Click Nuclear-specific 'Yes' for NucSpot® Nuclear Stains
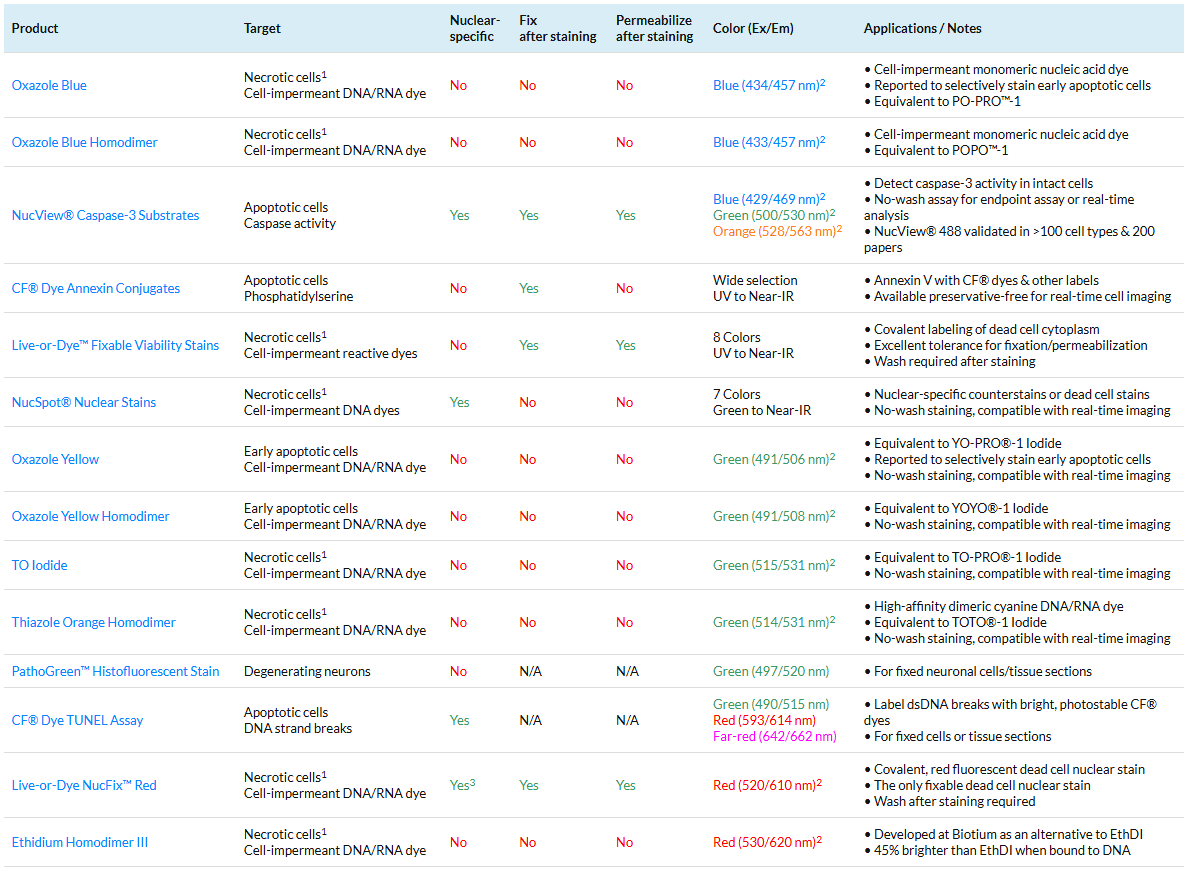 click(x=460, y=402)
